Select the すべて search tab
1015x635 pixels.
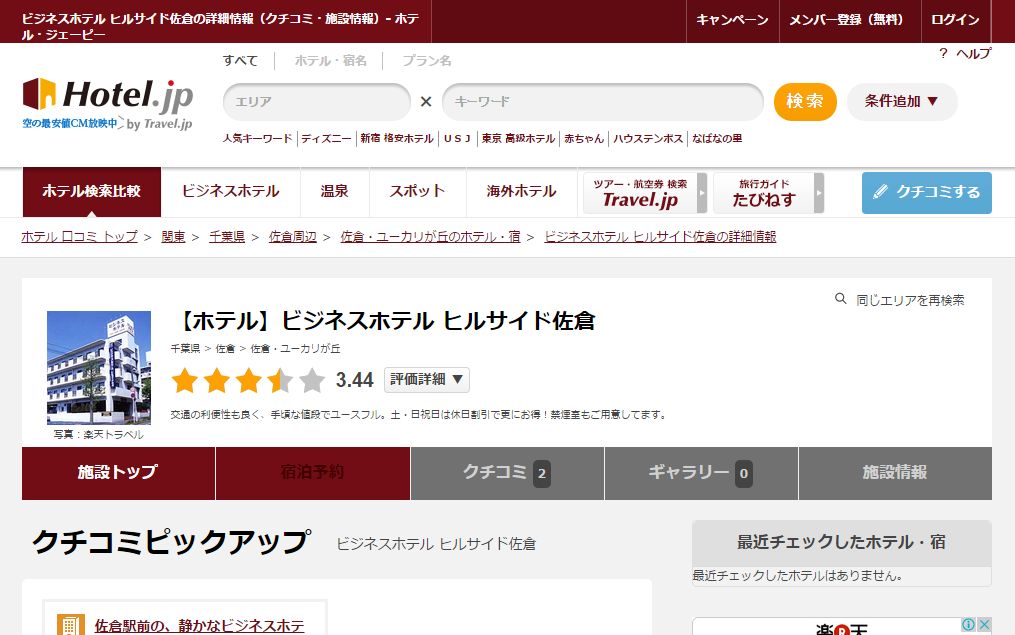[x=240, y=60]
